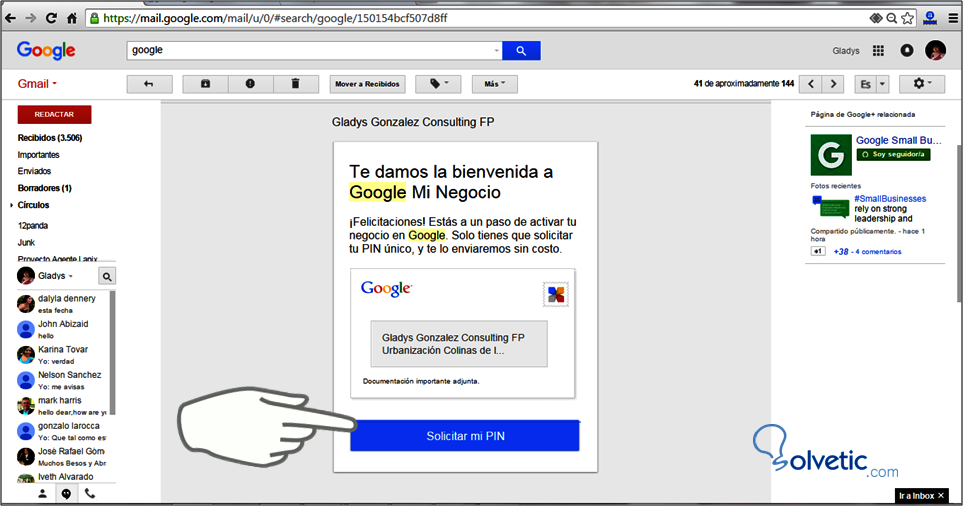Image resolution: width=963 pixels, height=506 pixels.
Task: Open chat with Karina Tovar
Action: pos(61,354)
